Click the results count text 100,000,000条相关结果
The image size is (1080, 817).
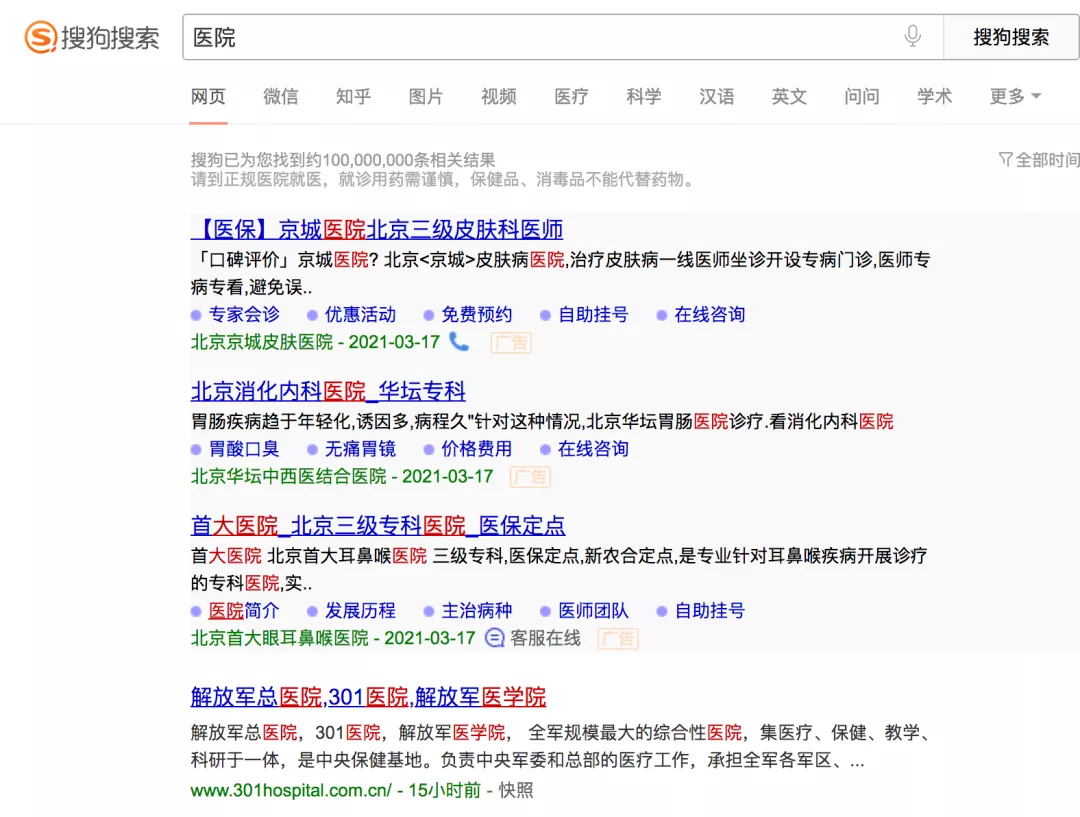(x=409, y=160)
